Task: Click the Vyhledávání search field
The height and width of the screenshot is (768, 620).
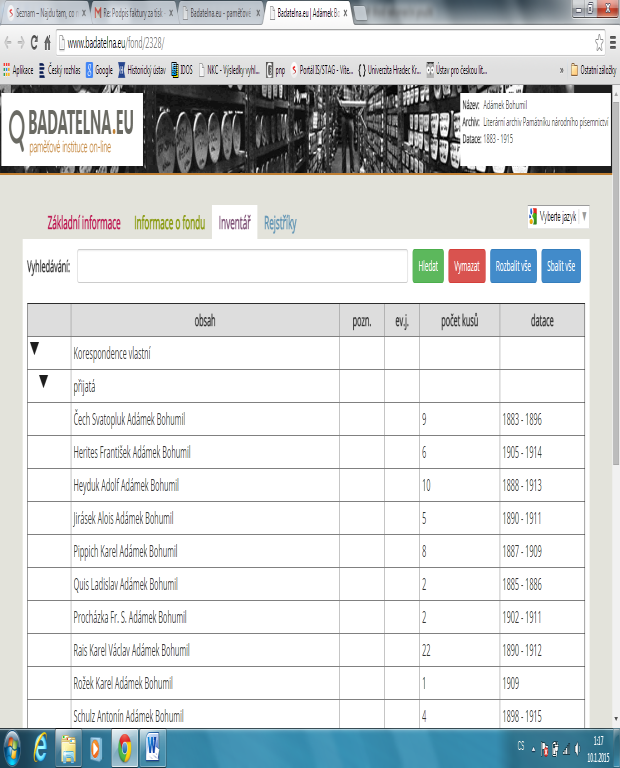Action: tap(242, 266)
